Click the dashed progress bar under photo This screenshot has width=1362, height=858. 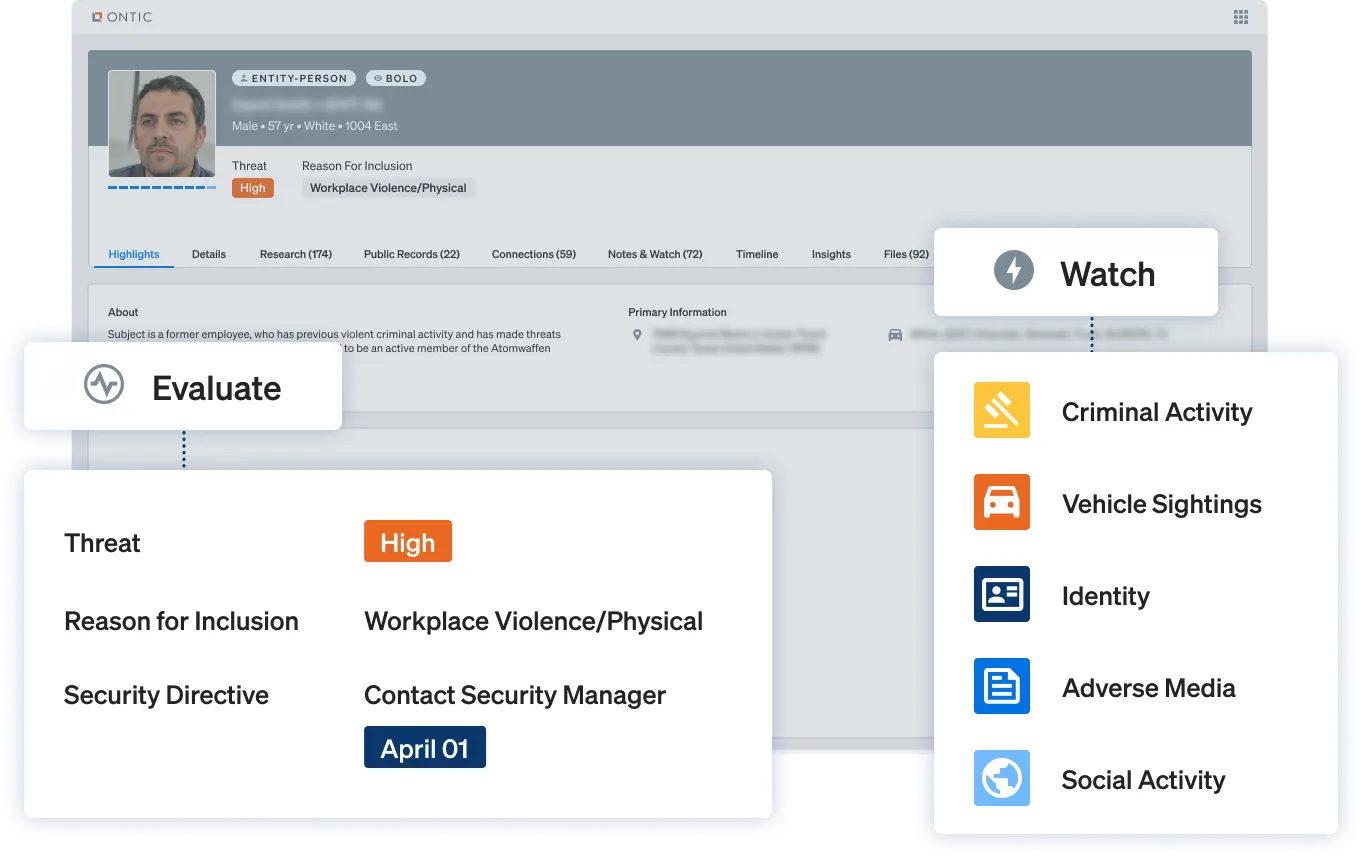(x=162, y=187)
